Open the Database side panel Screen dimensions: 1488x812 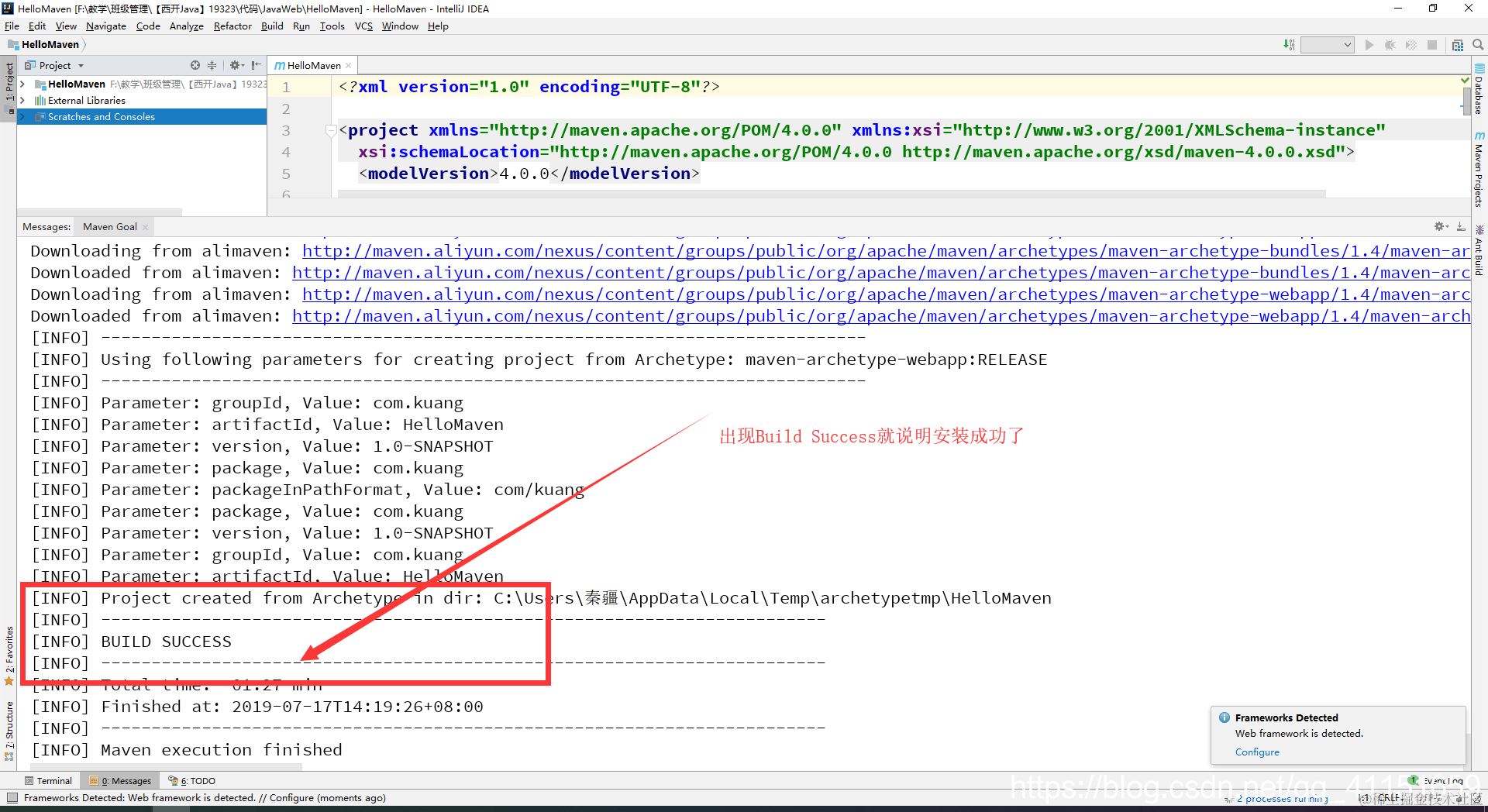click(1479, 89)
